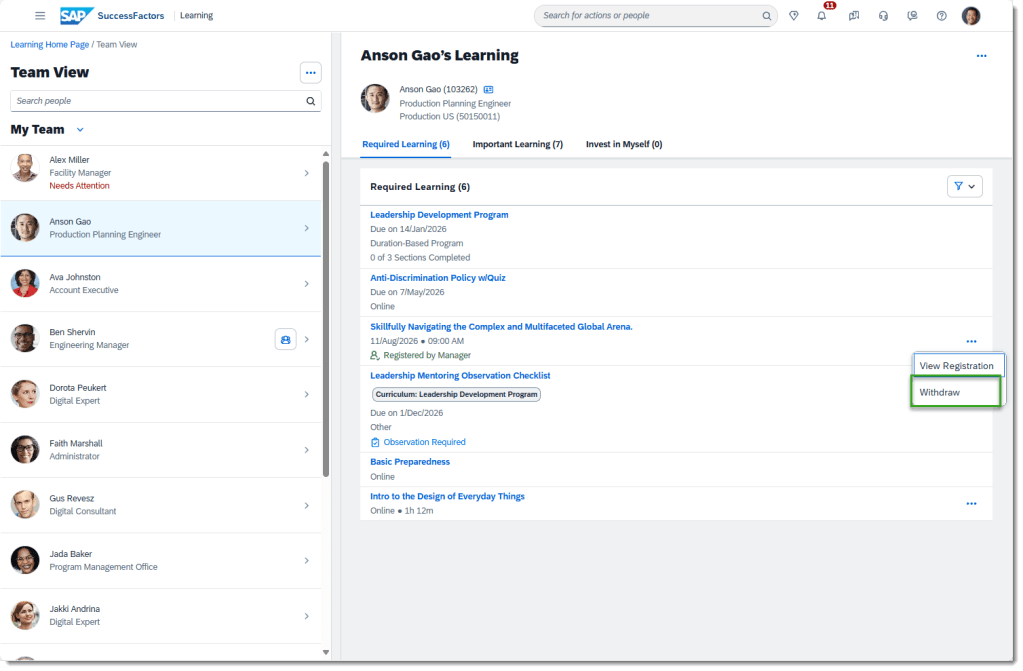The height and width of the screenshot is (671, 1023).
Task: Open more actions for Intro to Design course
Action: pos(971,504)
